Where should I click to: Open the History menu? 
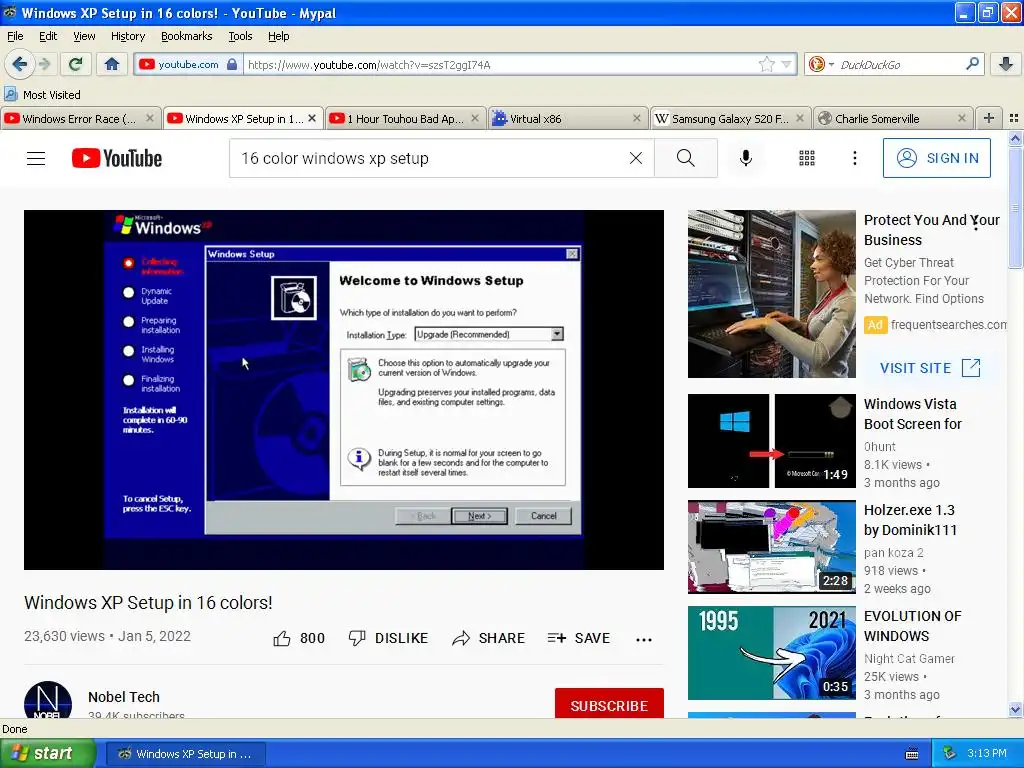click(x=128, y=36)
